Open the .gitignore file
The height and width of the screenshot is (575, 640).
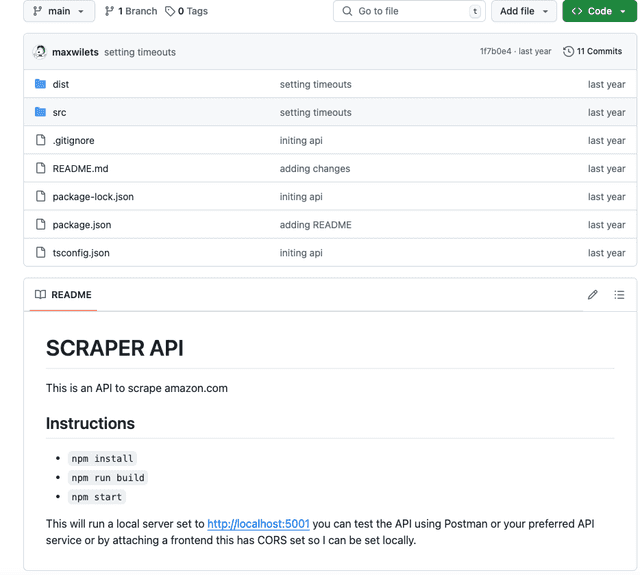73,141
